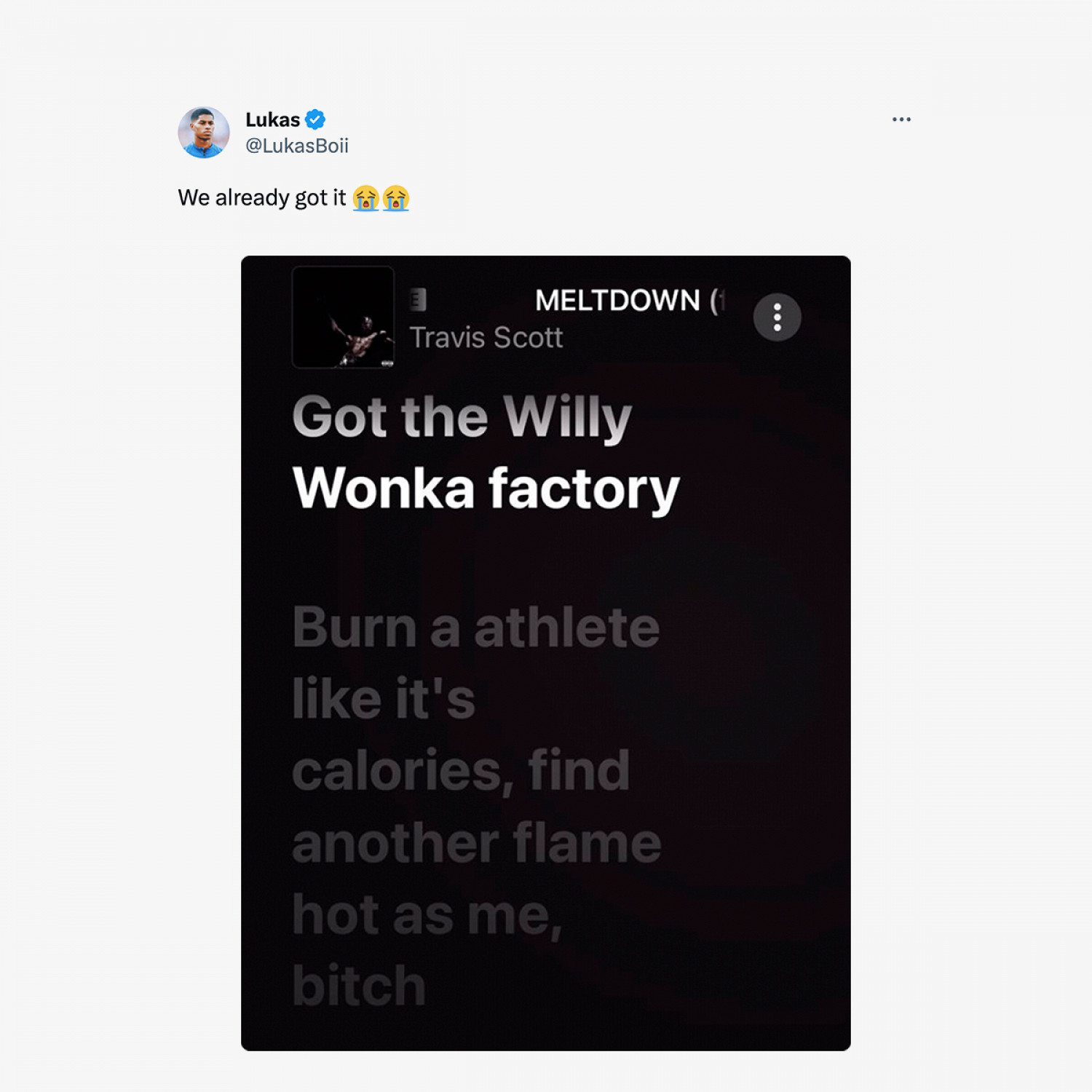Click the vertical three-dot button beside MELTDOWN
The image size is (1092, 1092).
(x=778, y=317)
